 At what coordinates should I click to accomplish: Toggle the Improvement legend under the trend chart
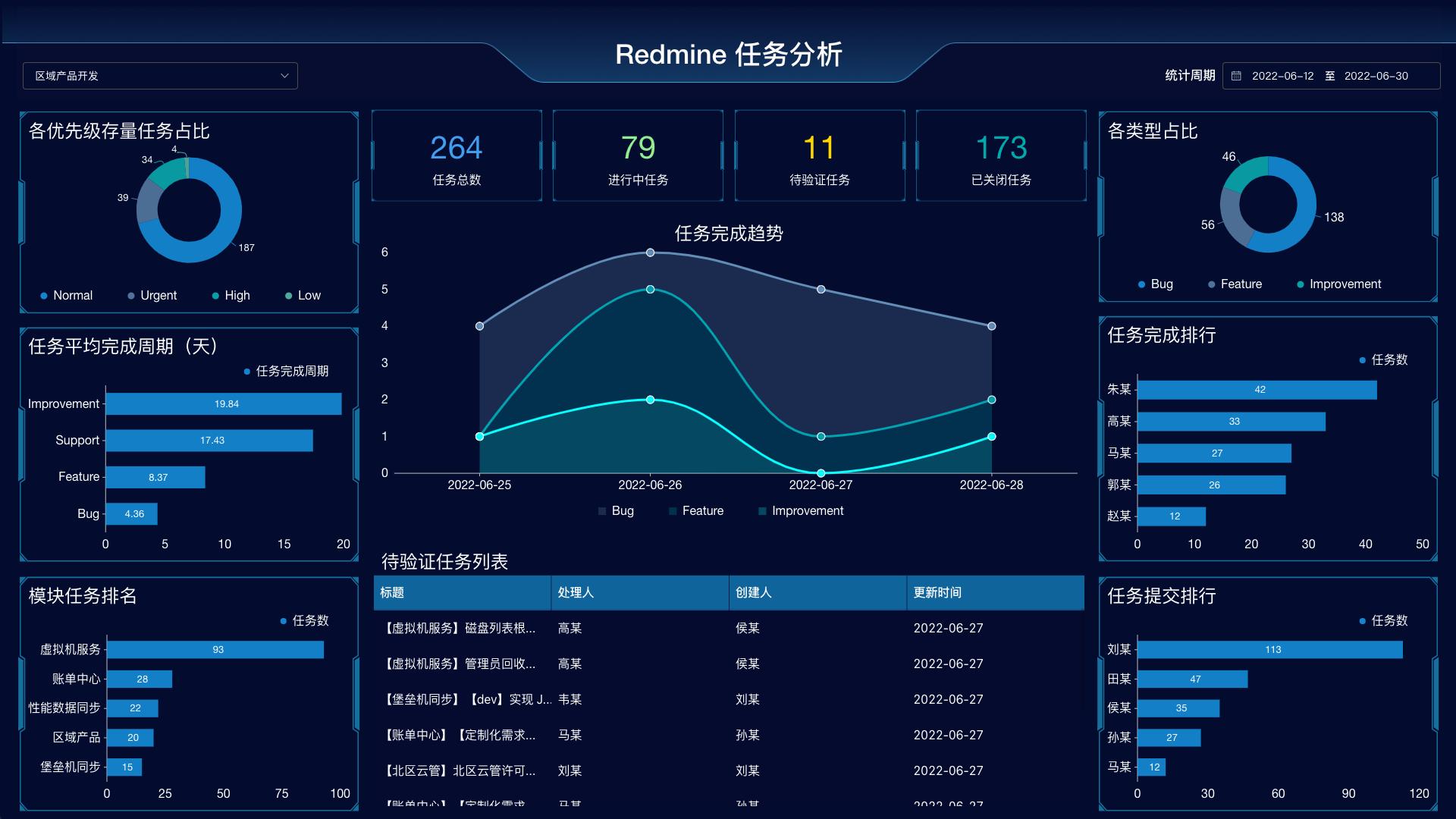pos(801,510)
